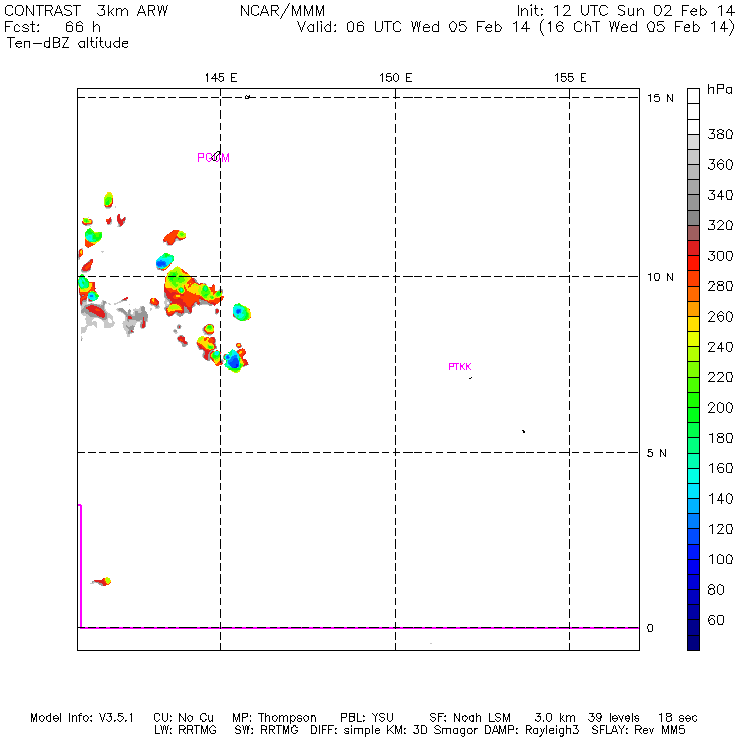Pick the cyan colorbar segment beside 160

(x=693, y=476)
